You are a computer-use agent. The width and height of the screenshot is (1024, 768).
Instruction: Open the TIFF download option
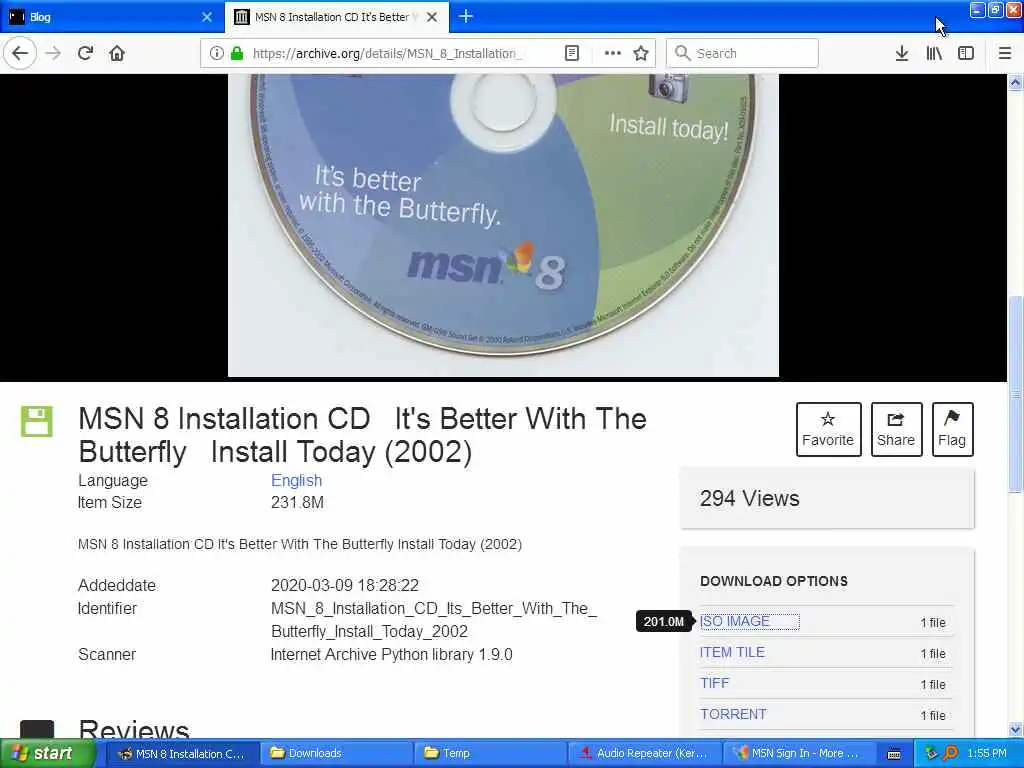714,683
